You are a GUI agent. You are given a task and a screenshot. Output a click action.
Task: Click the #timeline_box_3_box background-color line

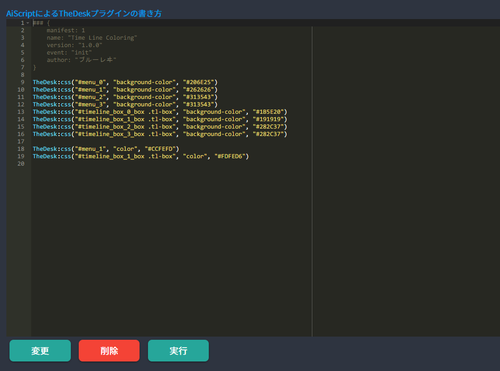coord(160,134)
